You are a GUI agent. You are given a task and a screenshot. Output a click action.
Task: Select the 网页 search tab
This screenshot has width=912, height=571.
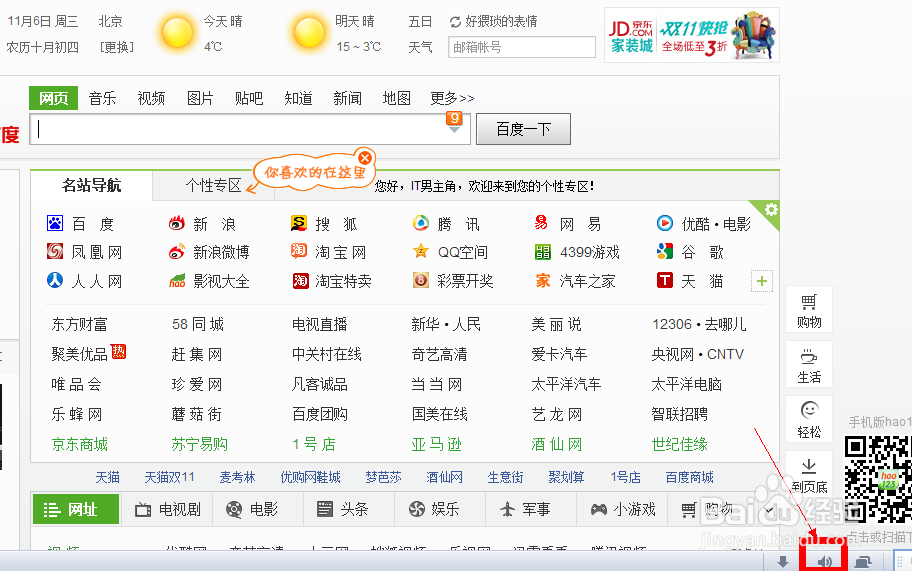pos(54,98)
